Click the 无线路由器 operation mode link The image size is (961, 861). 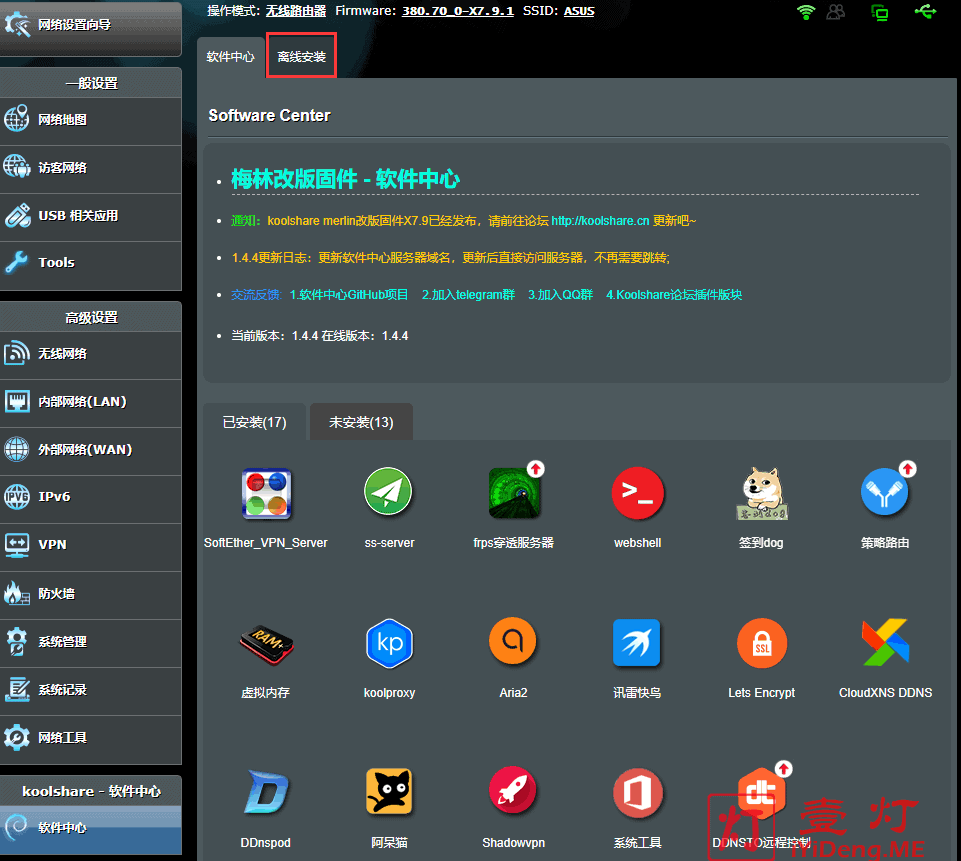point(296,12)
